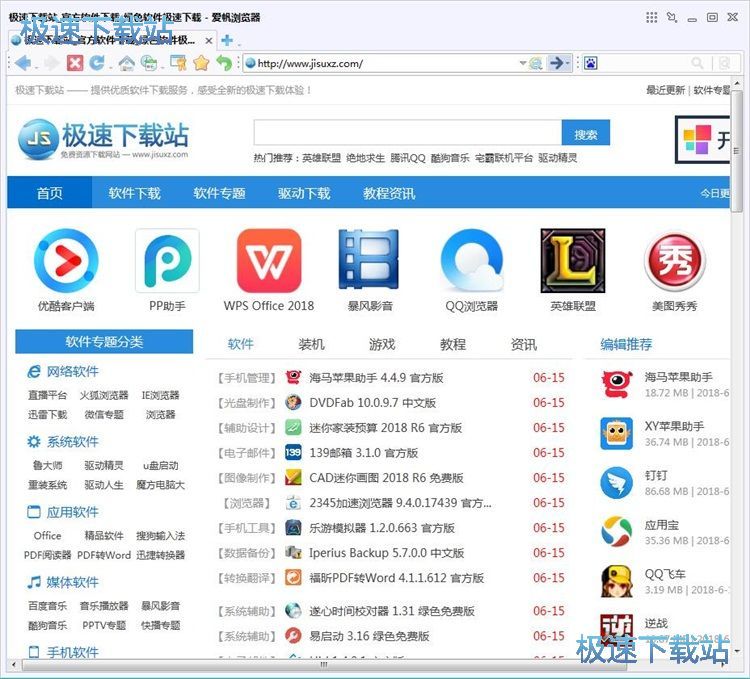This screenshot has width=750, height=679.
Task: Switch to the 资讯 list tab
Action: [x=524, y=344]
